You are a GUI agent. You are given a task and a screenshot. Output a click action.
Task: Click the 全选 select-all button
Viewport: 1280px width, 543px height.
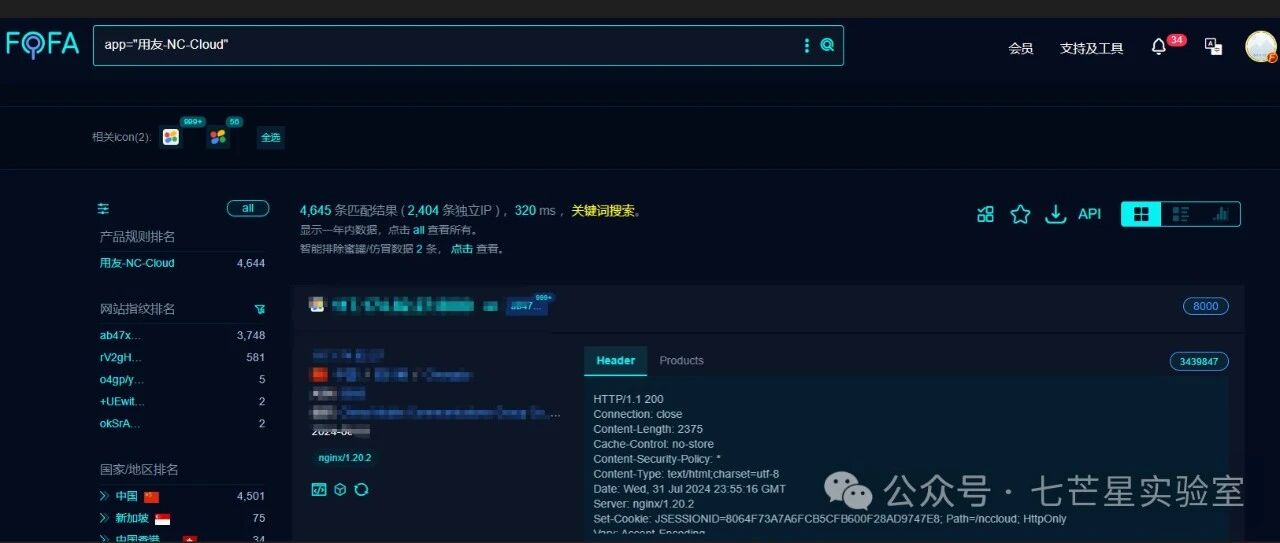click(x=271, y=138)
